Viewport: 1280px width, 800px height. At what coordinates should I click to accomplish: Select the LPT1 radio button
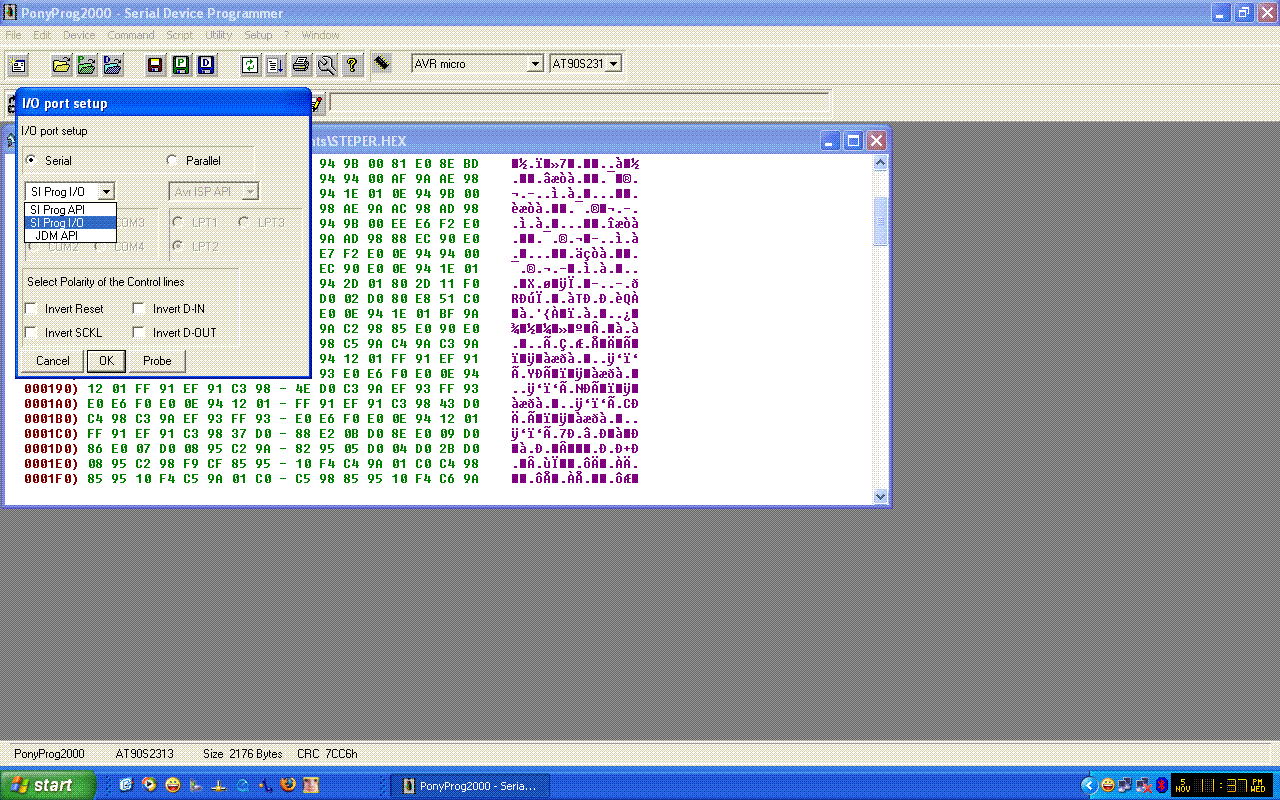pos(178,222)
